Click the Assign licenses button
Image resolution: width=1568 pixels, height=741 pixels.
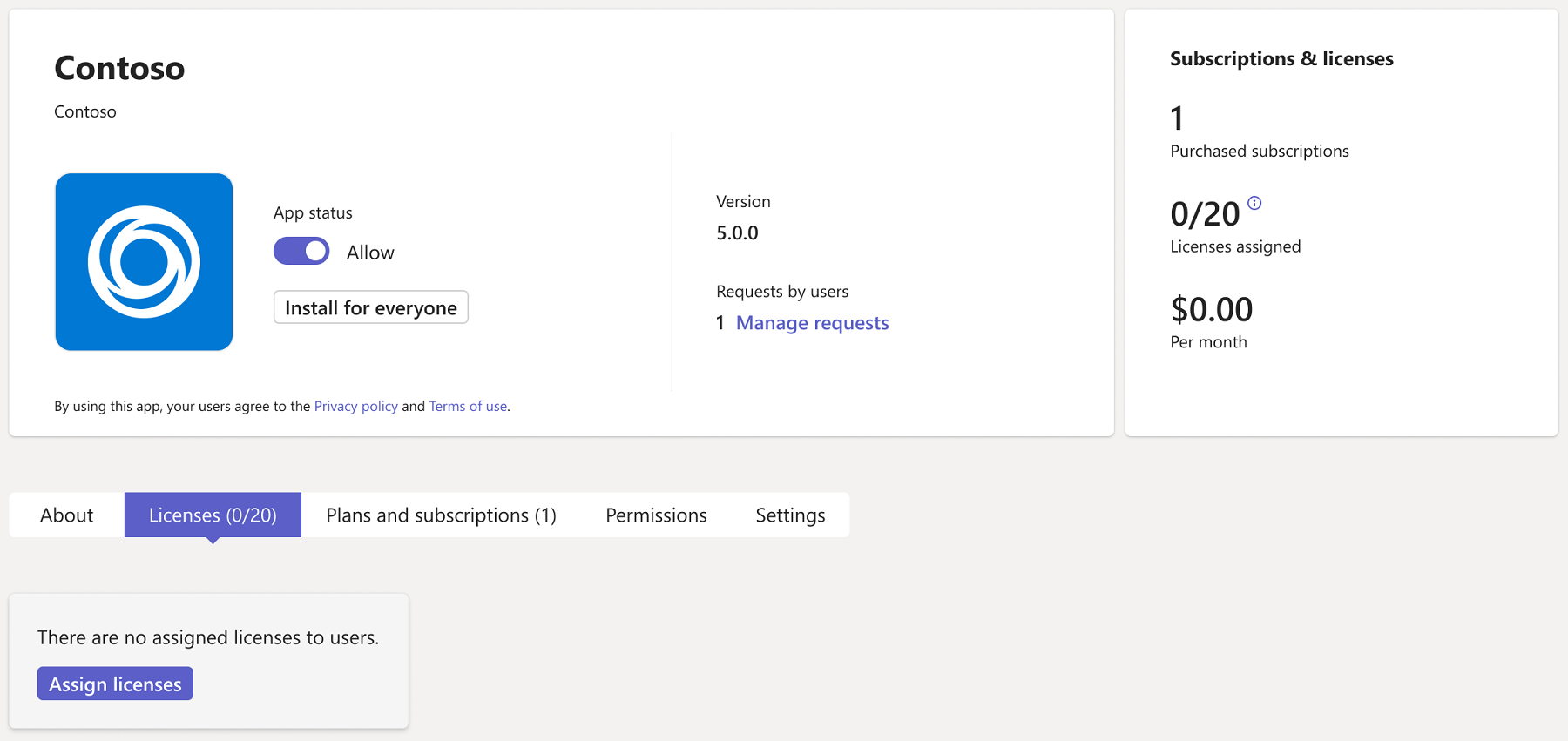tap(115, 684)
